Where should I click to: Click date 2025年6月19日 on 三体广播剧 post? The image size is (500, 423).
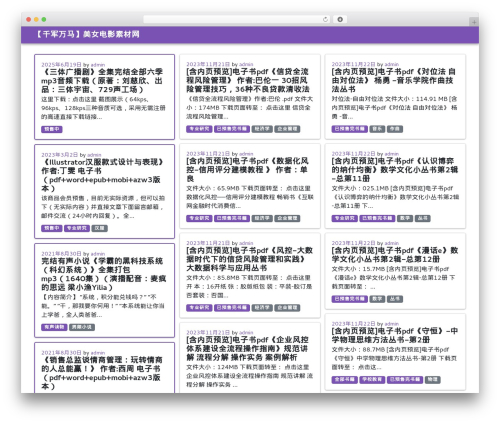click(61, 65)
